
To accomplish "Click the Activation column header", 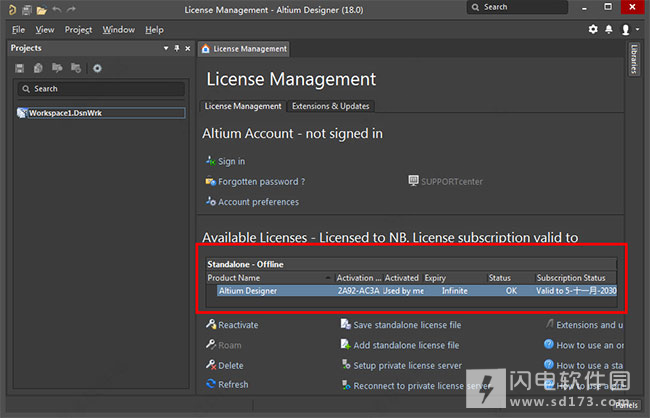I will tap(359, 278).
